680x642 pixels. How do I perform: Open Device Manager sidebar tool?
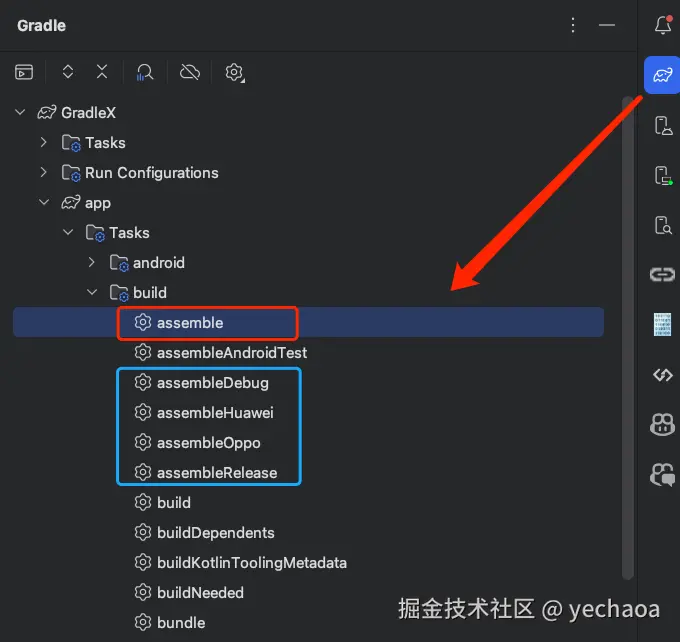[663, 126]
